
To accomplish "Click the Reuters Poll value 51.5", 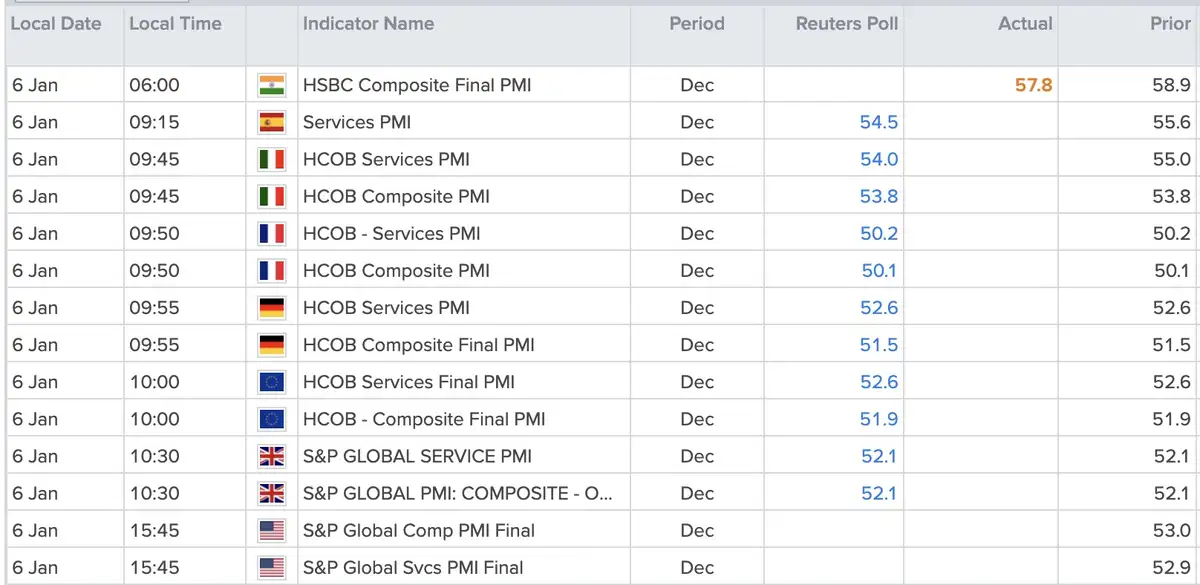I will [x=879, y=344].
